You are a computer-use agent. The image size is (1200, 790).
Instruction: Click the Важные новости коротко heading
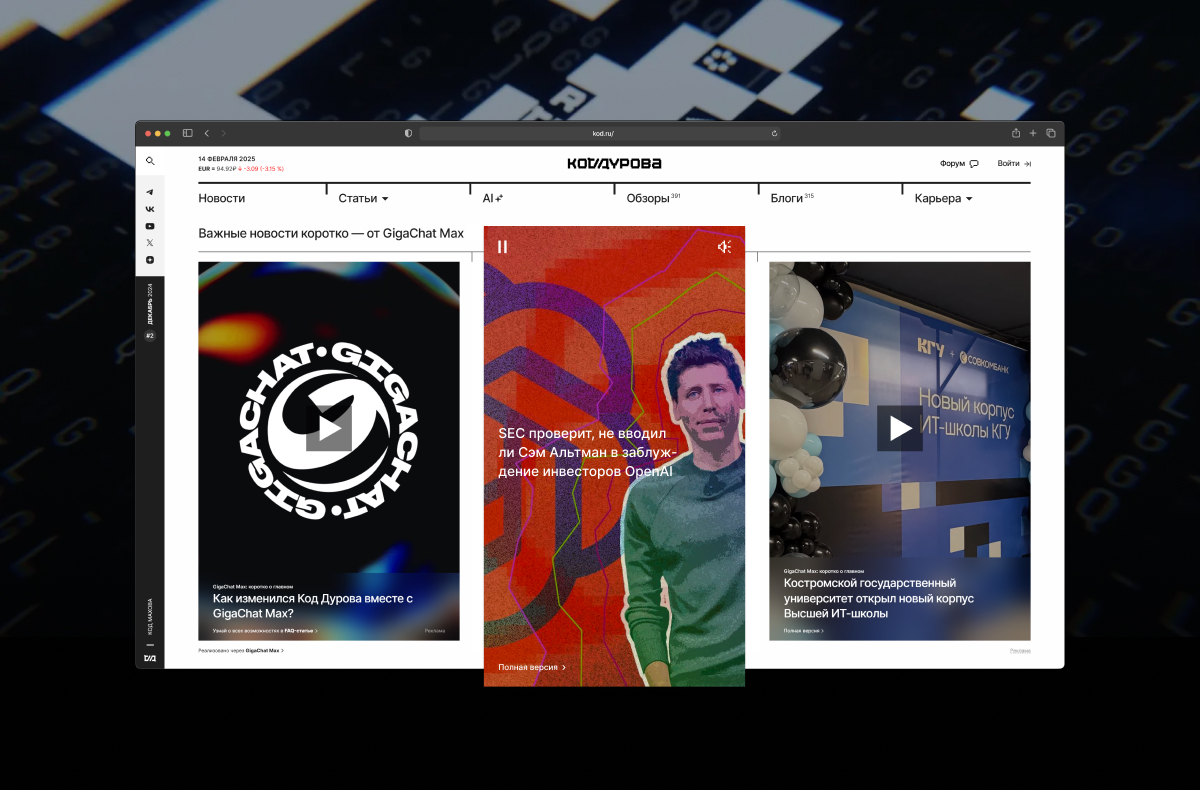(331, 233)
